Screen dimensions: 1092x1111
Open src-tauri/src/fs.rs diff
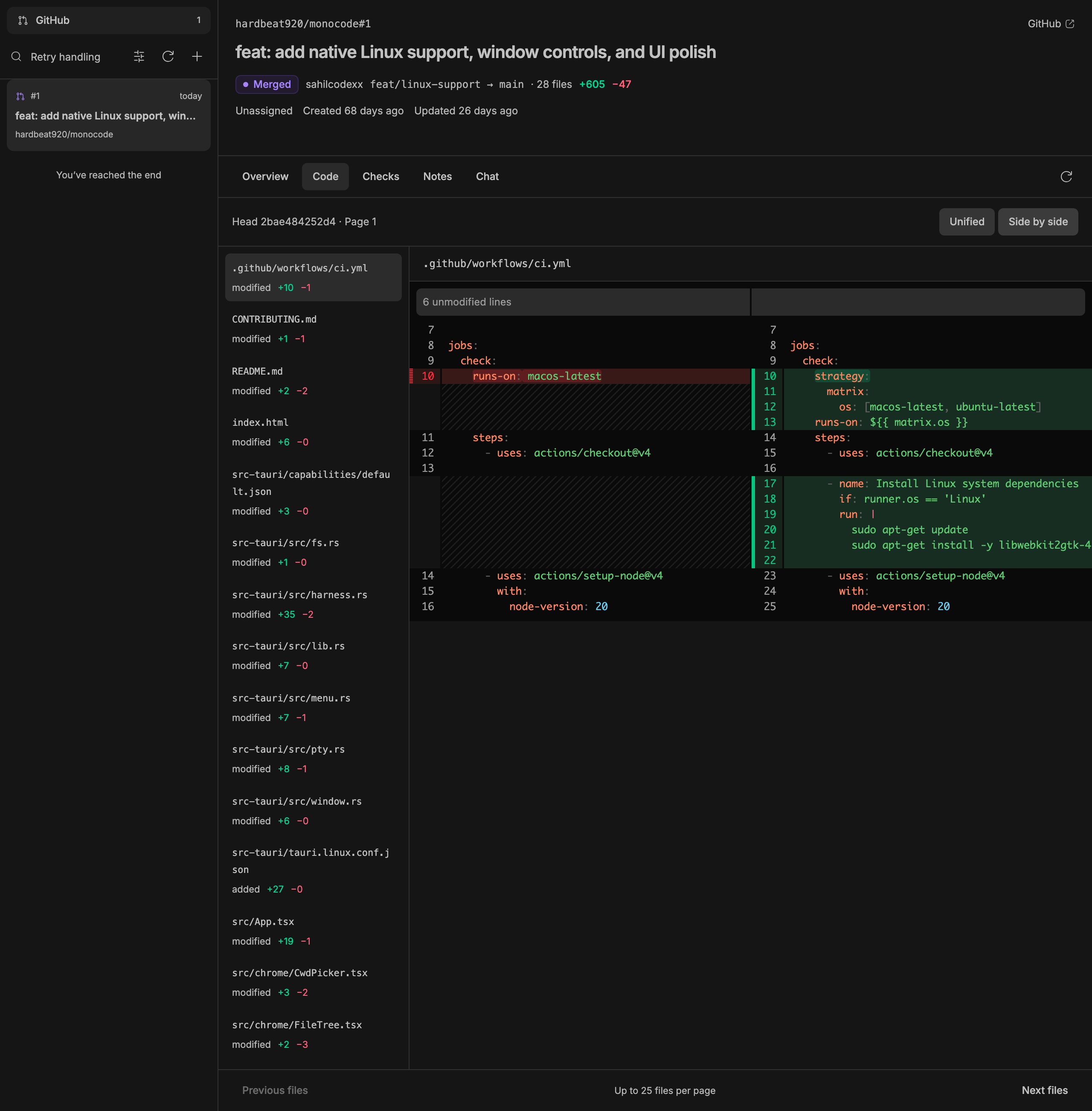pos(313,553)
